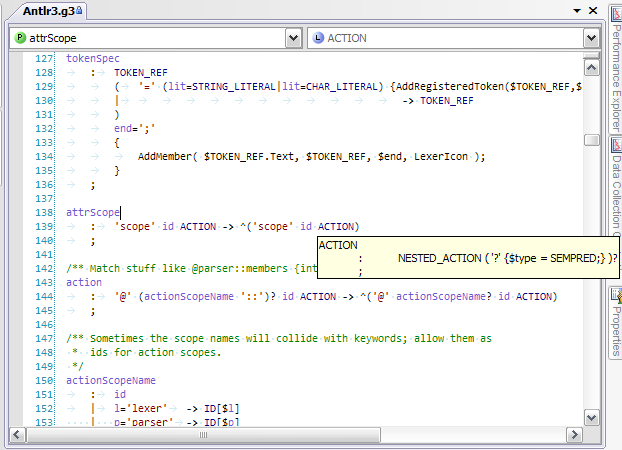The width and height of the screenshot is (622, 450).
Task: Click the first 'scope' literal on line 139
Action: point(134,226)
